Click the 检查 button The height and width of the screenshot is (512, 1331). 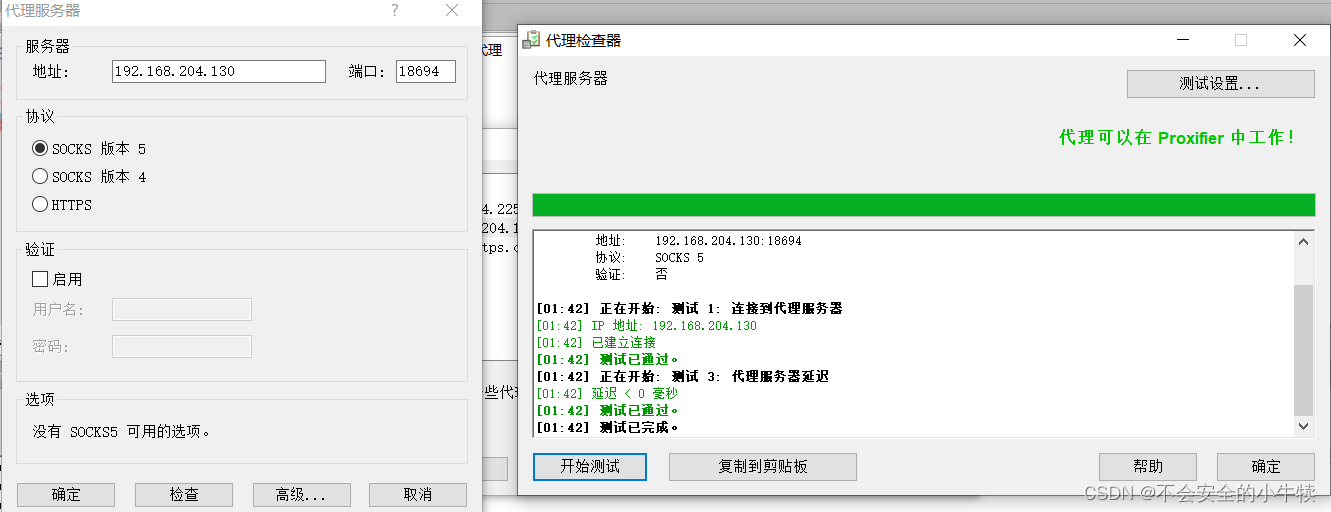pos(184,495)
